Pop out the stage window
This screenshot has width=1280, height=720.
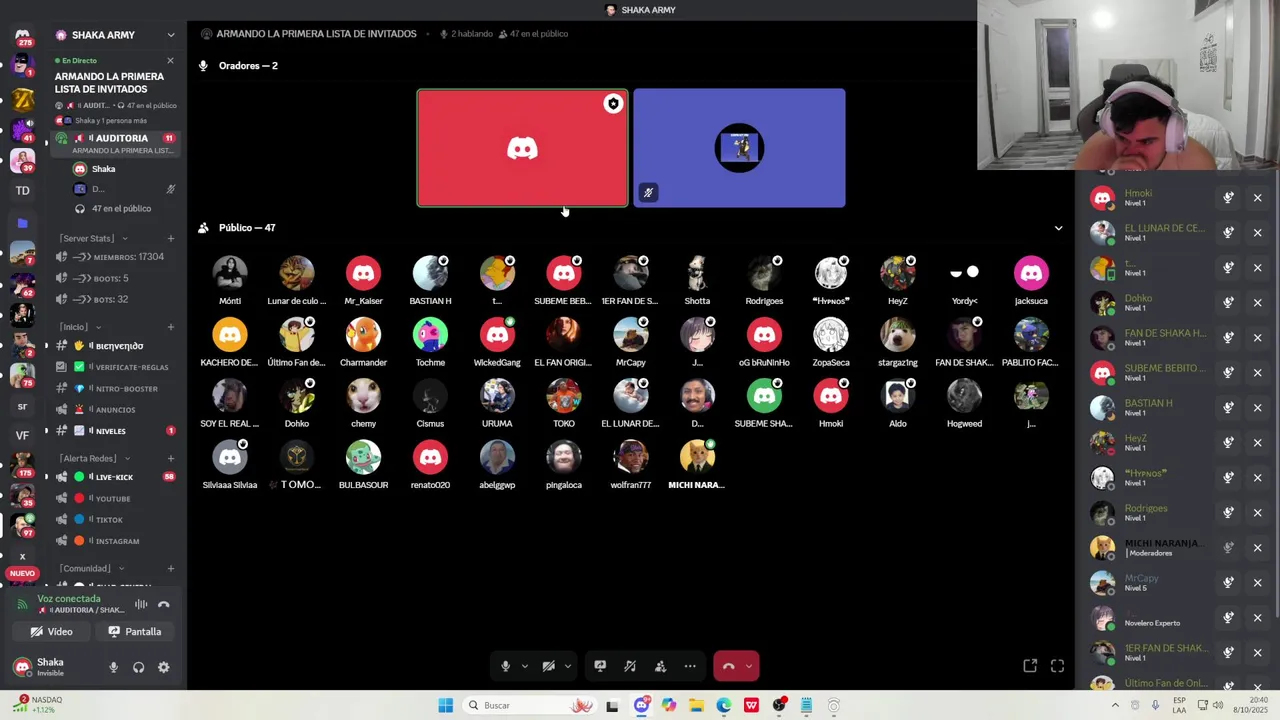(1030, 666)
